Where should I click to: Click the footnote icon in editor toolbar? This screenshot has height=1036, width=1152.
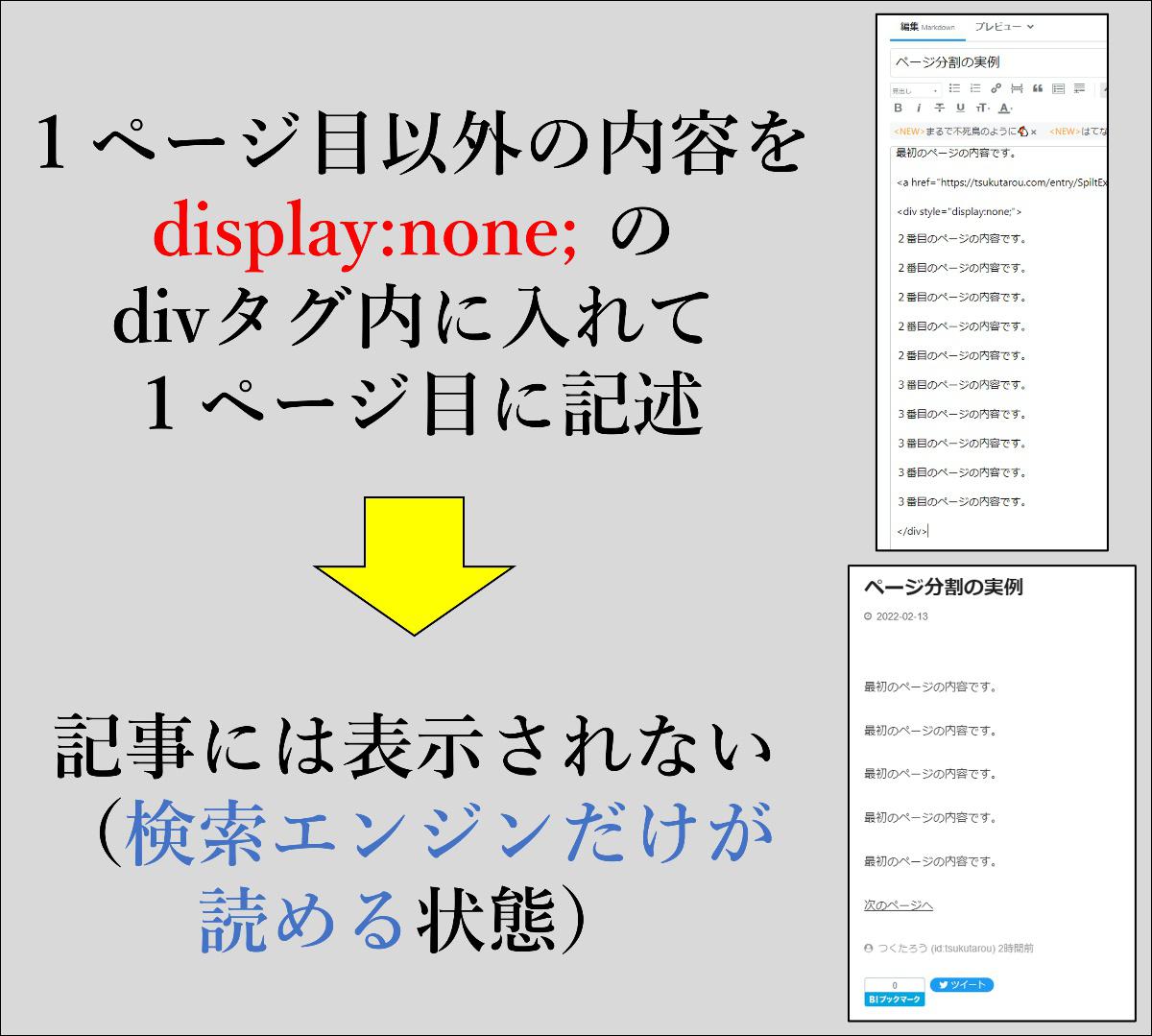tap(1079, 88)
